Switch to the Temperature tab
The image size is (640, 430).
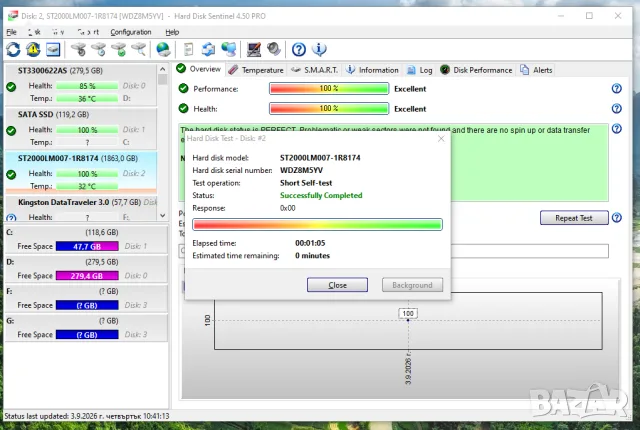point(256,70)
